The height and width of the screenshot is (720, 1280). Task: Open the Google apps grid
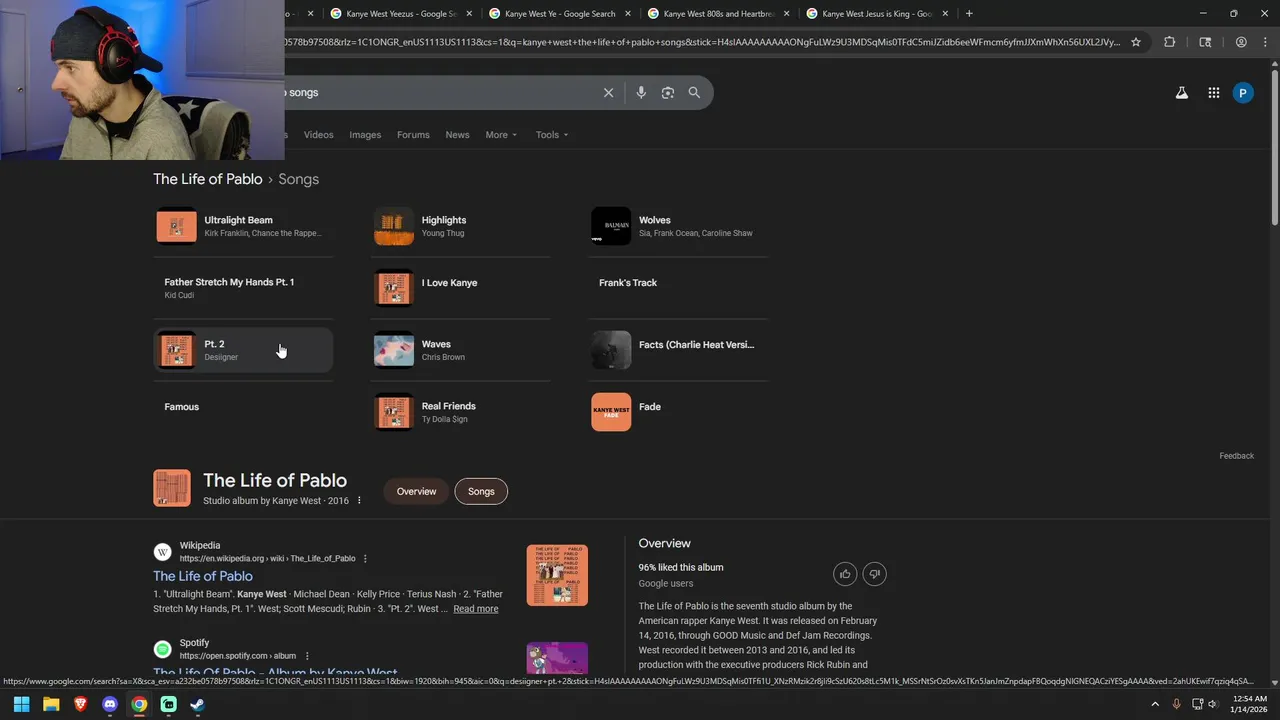(1213, 93)
